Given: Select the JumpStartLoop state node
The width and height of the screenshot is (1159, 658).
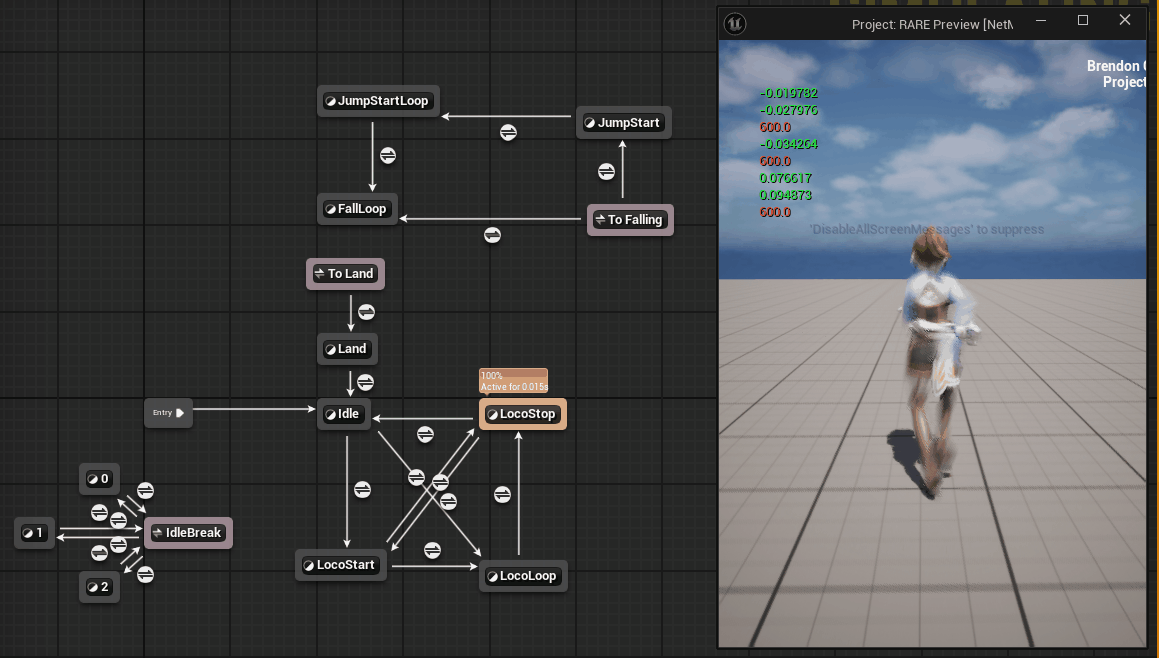Looking at the screenshot, I should tap(378, 101).
